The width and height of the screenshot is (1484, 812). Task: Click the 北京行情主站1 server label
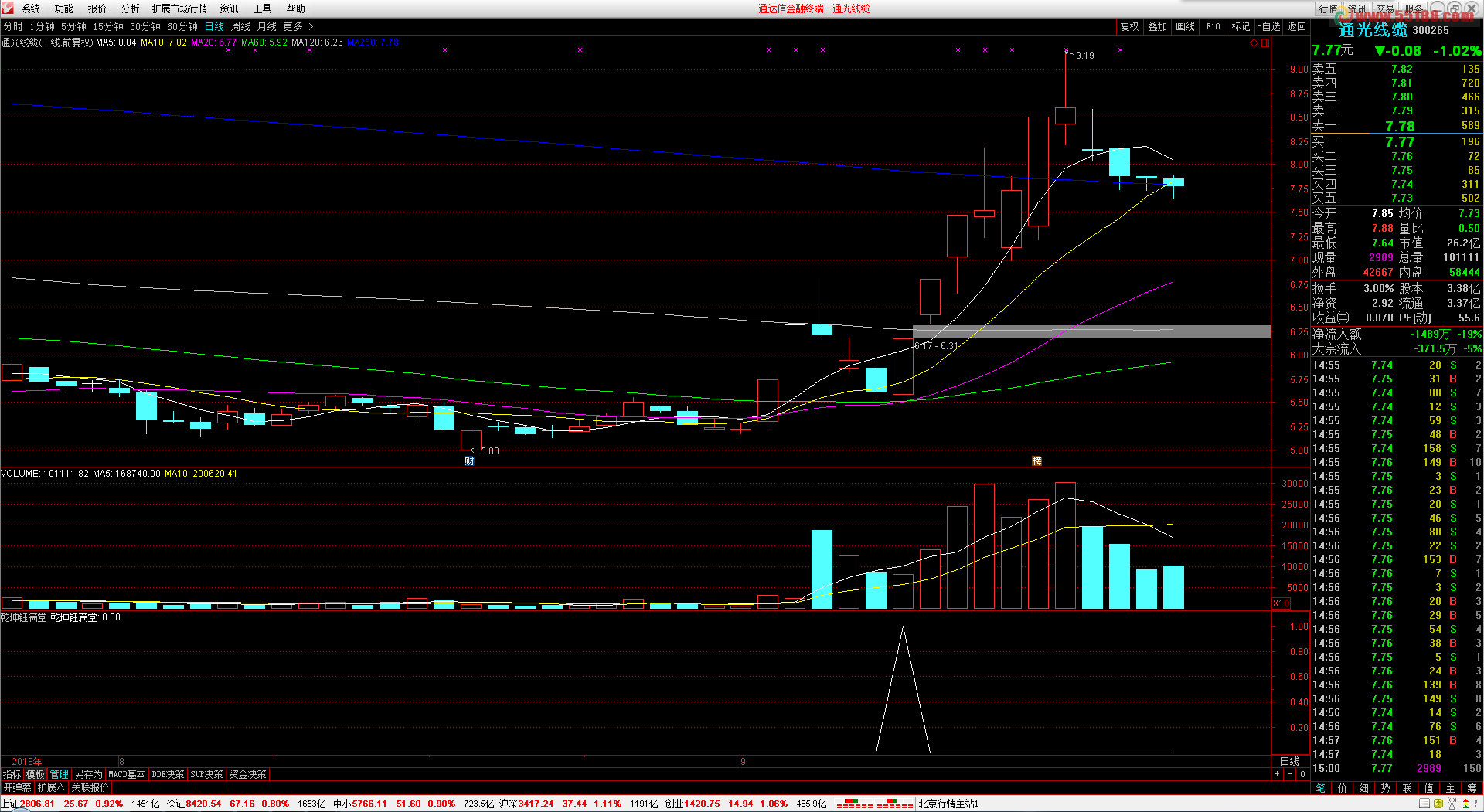(949, 804)
